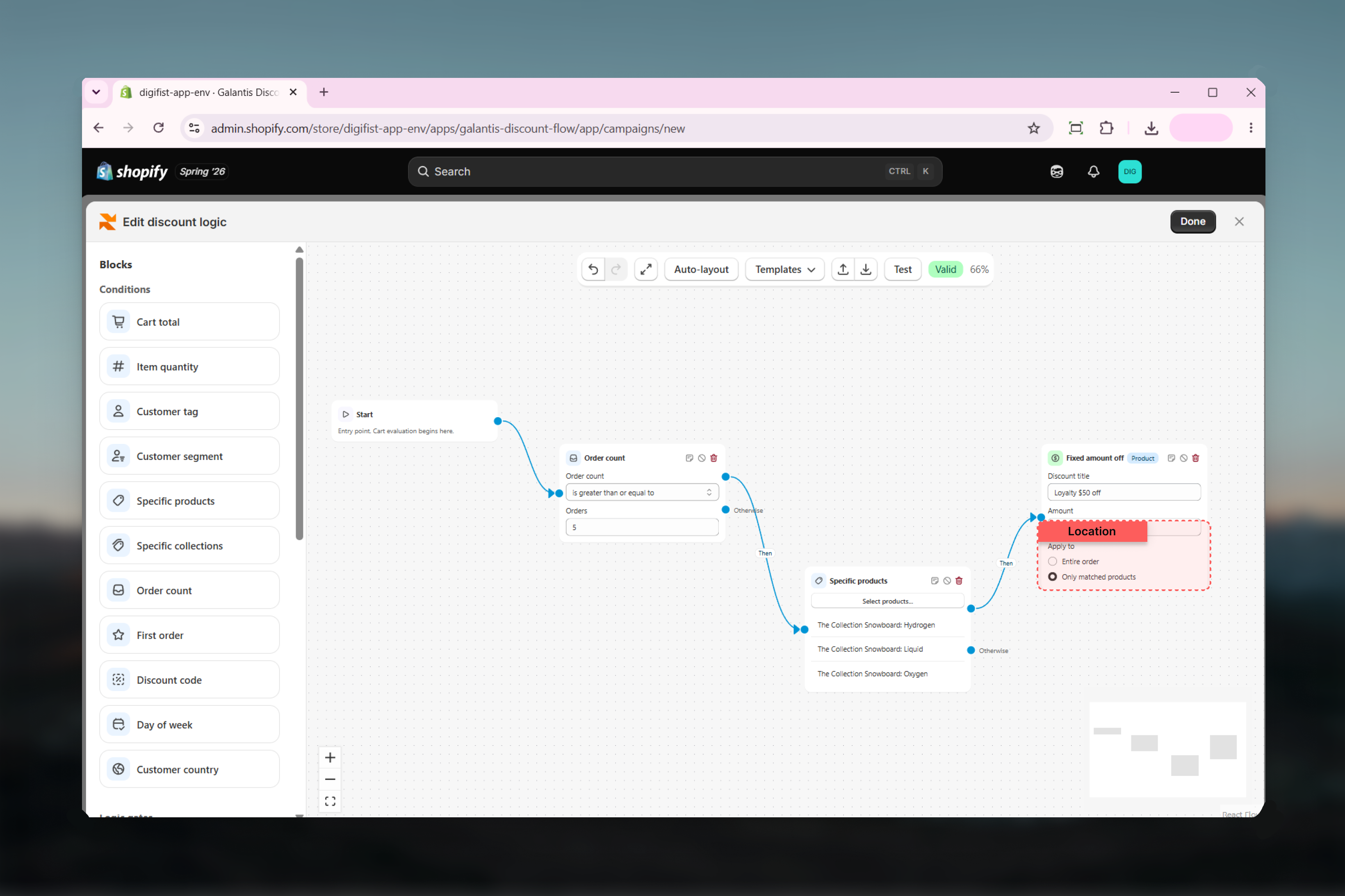Disable the Specific products node
Image resolution: width=1345 pixels, height=896 pixels.
946,580
